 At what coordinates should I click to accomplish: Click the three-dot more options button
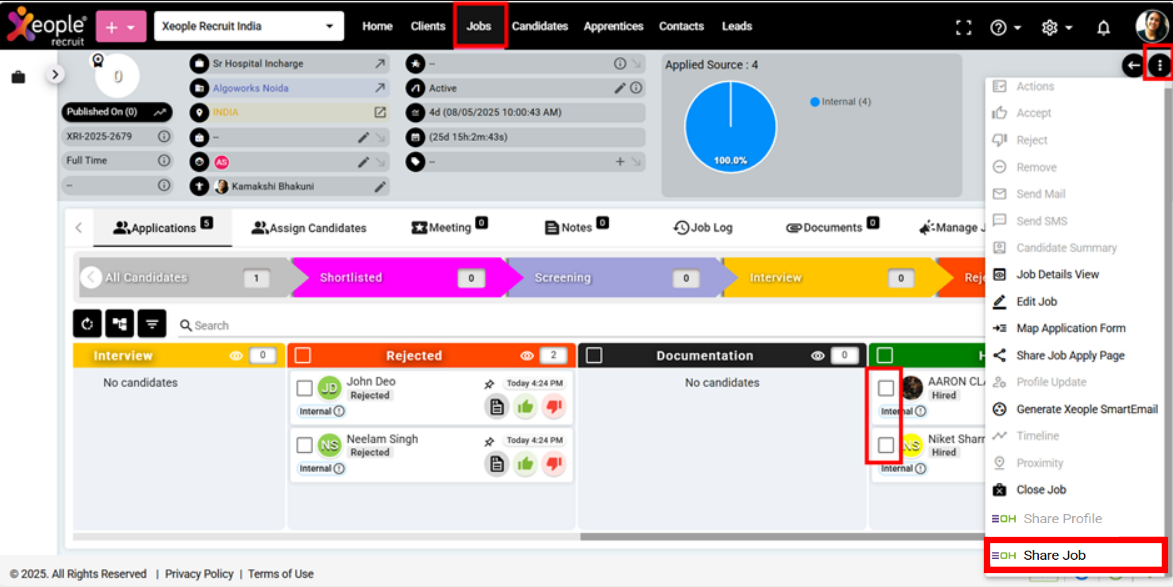(1159, 66)
